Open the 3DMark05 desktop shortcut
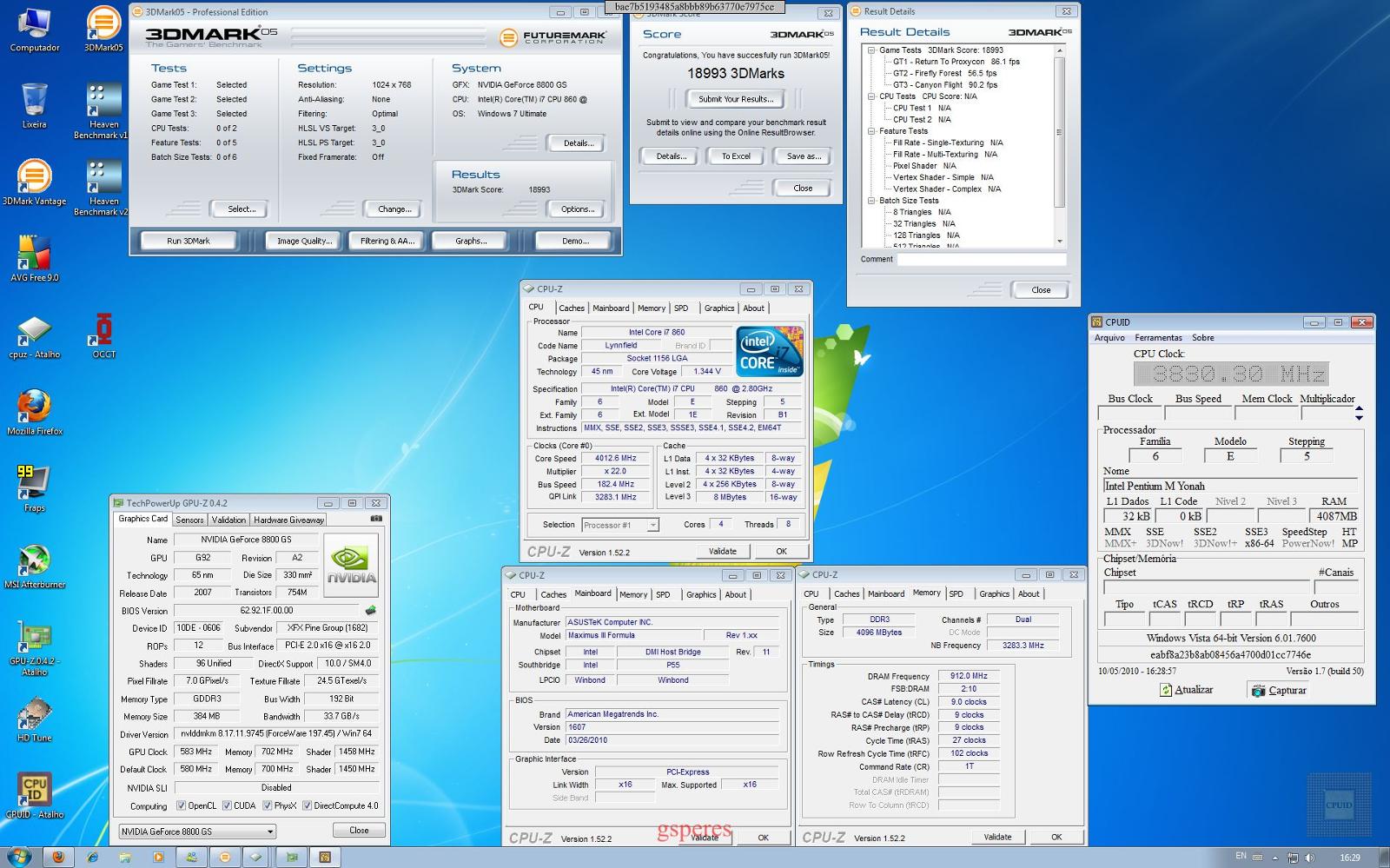Image resolution: width=1390 pixels, height=868 pixels. point(103,30)
